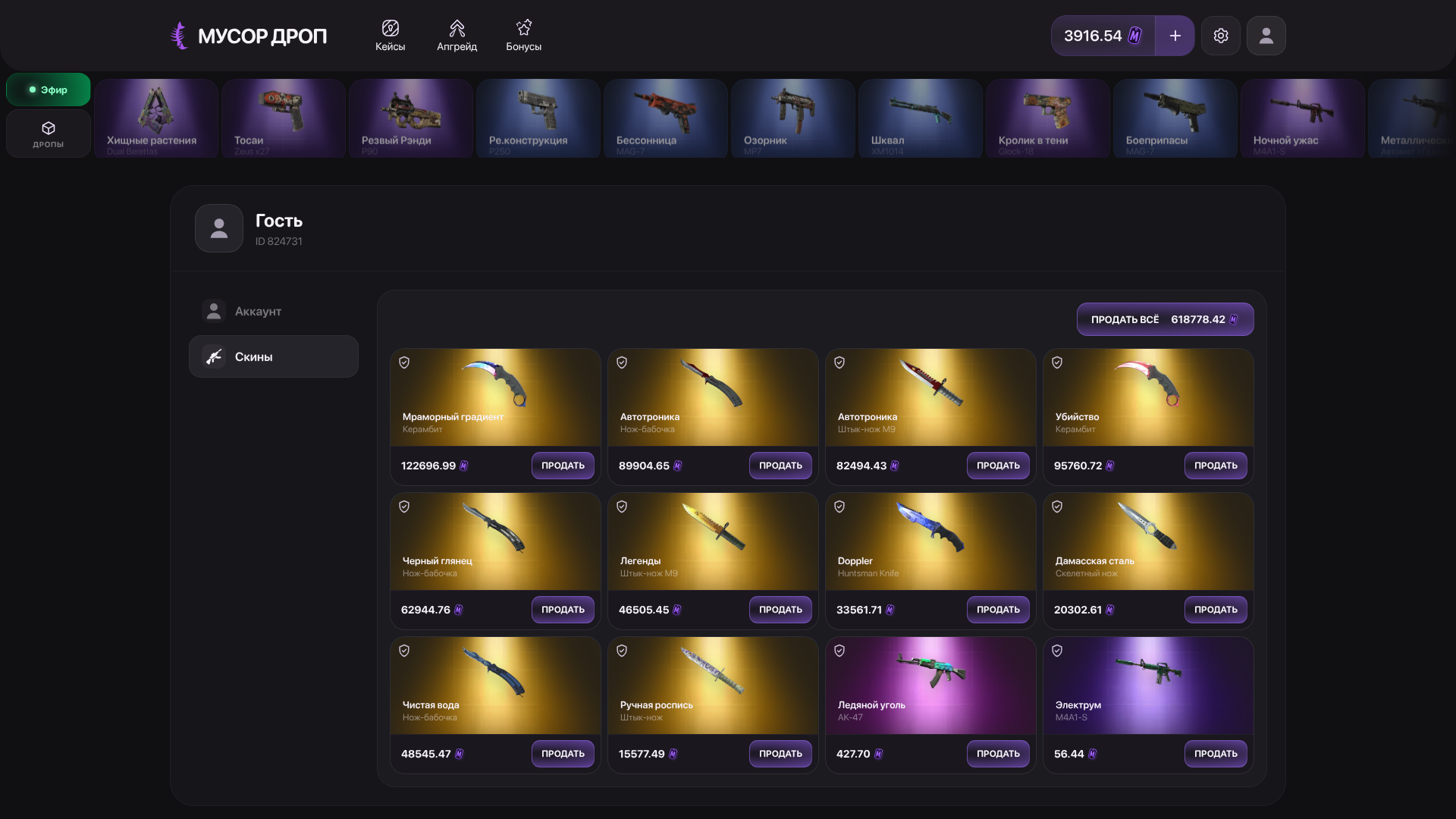Open Ре.конструкция P250 drop in feed

[x=538, y=118]
